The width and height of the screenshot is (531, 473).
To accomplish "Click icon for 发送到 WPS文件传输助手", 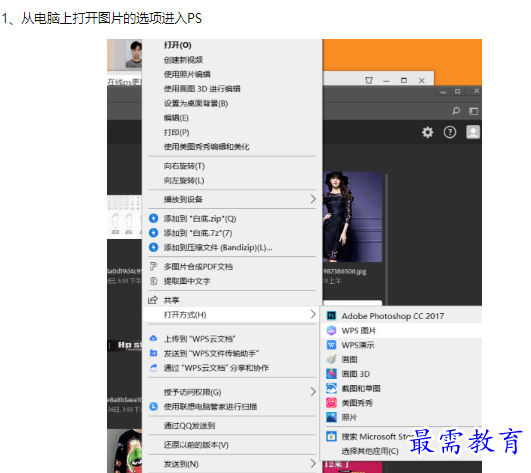I will 153,353.
